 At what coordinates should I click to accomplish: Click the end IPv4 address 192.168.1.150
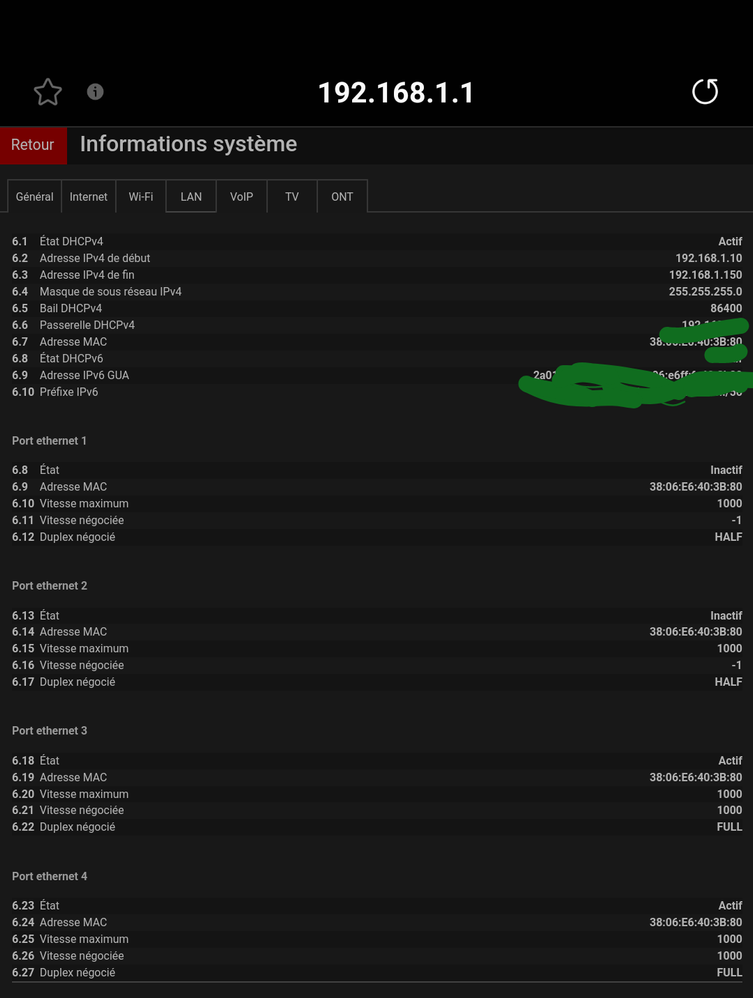pyautogui.click(x=705, y=275)
